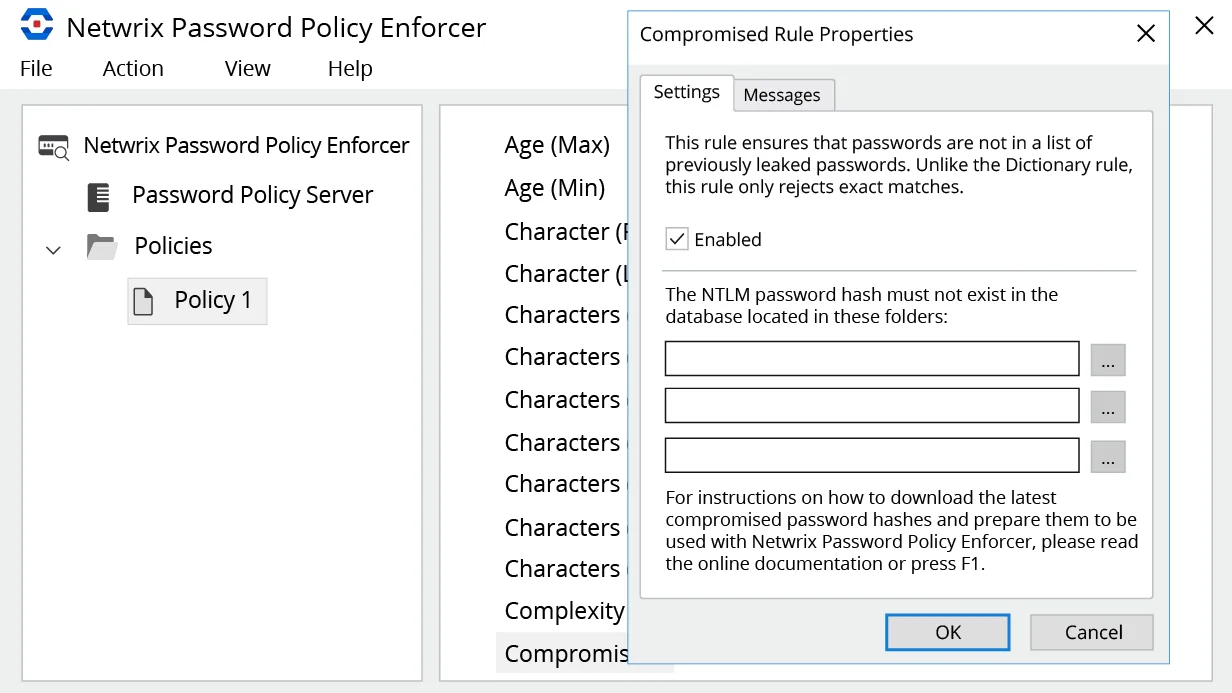Confirm the dialog with OK
This screenshot has height=693, width=1232.
pos(948,632)
